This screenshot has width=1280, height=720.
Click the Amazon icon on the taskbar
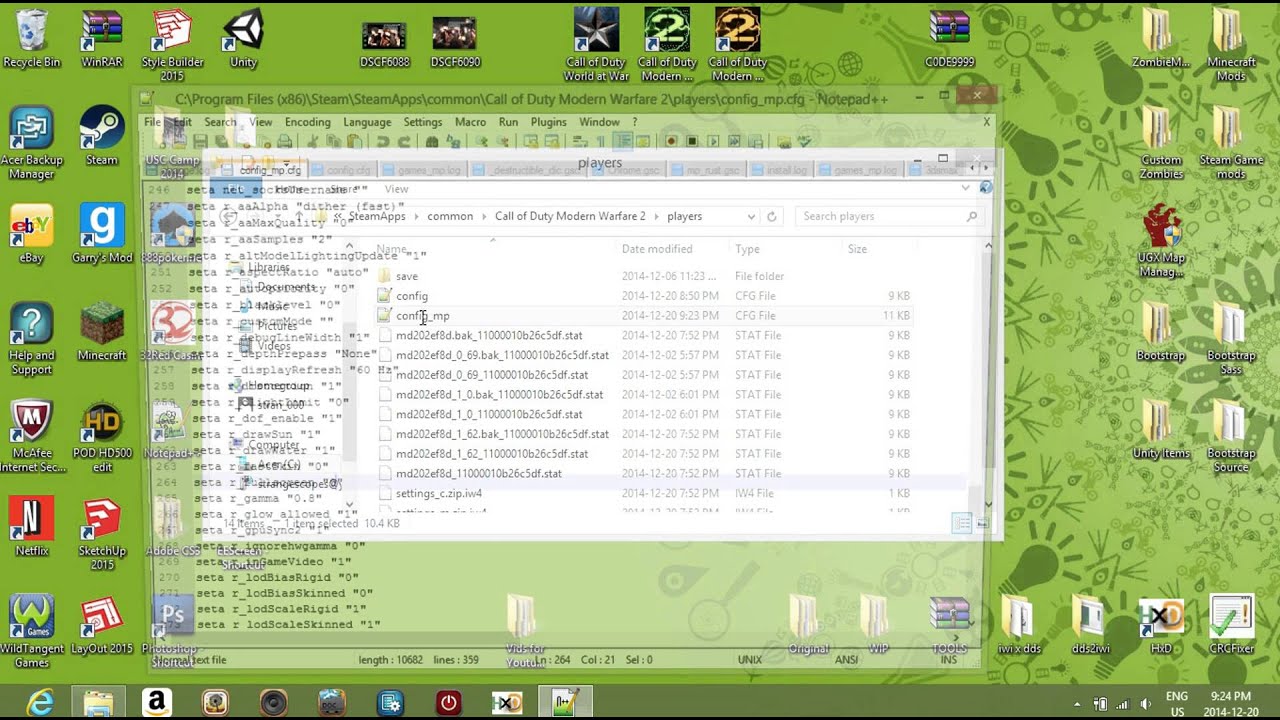pyautogui.click(x=157, y=703)
